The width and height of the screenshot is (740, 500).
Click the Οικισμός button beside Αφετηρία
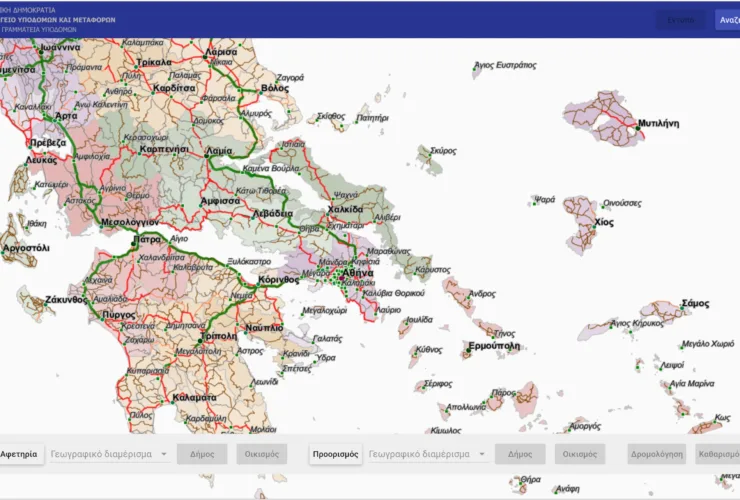[x=261, y=454]
